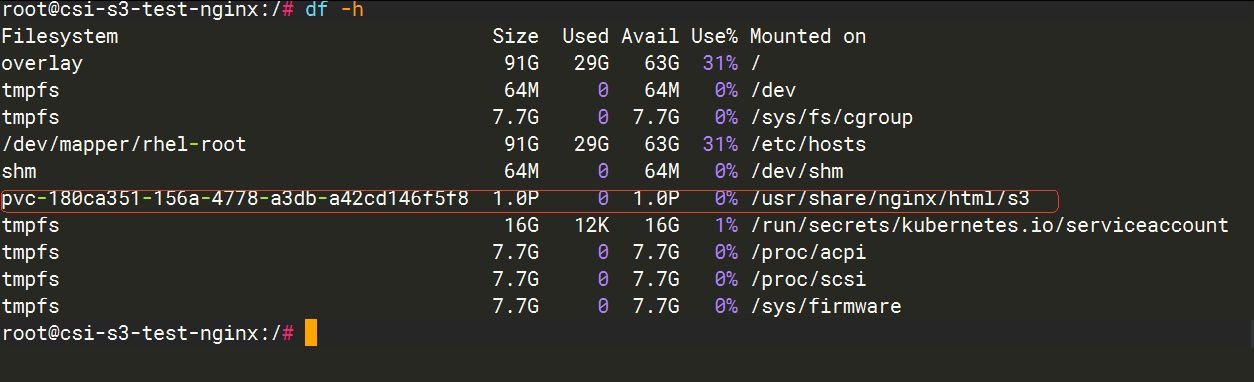Click the /etc/hosts mount path
Screen dimensions: 1254x382
[808, 144]
